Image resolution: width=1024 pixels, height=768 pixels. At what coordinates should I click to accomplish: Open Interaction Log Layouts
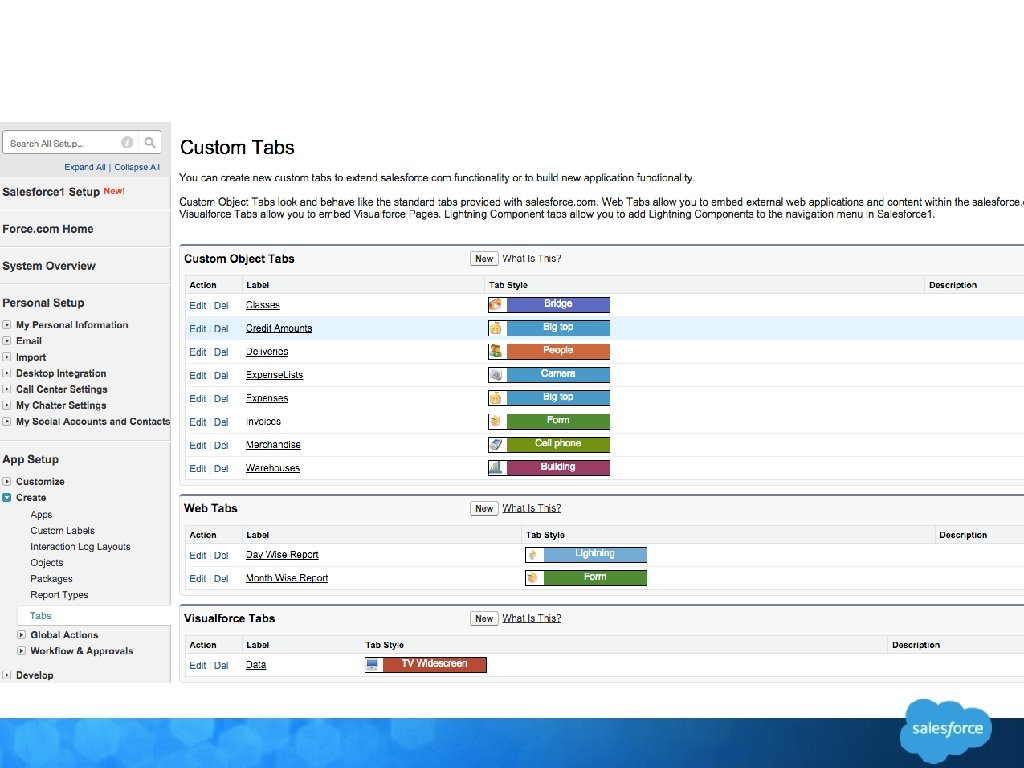(80, 547)
